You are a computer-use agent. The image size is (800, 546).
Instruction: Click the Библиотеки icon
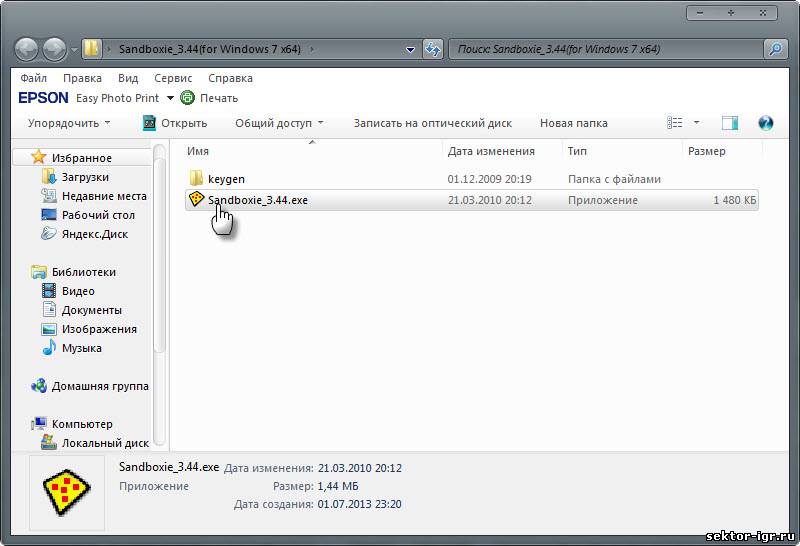pos(39,271)
